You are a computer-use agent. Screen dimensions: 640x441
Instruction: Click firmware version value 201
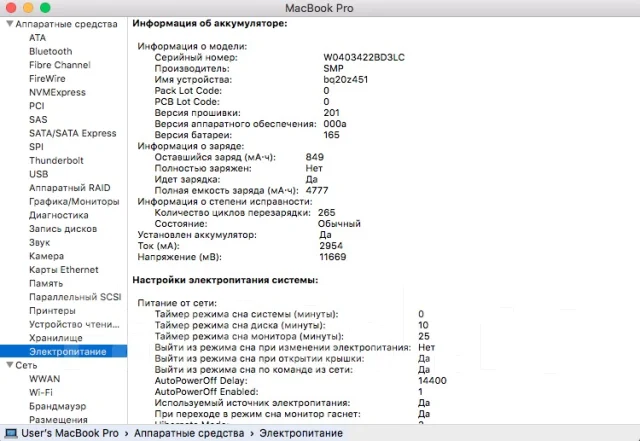click(331, 113)
